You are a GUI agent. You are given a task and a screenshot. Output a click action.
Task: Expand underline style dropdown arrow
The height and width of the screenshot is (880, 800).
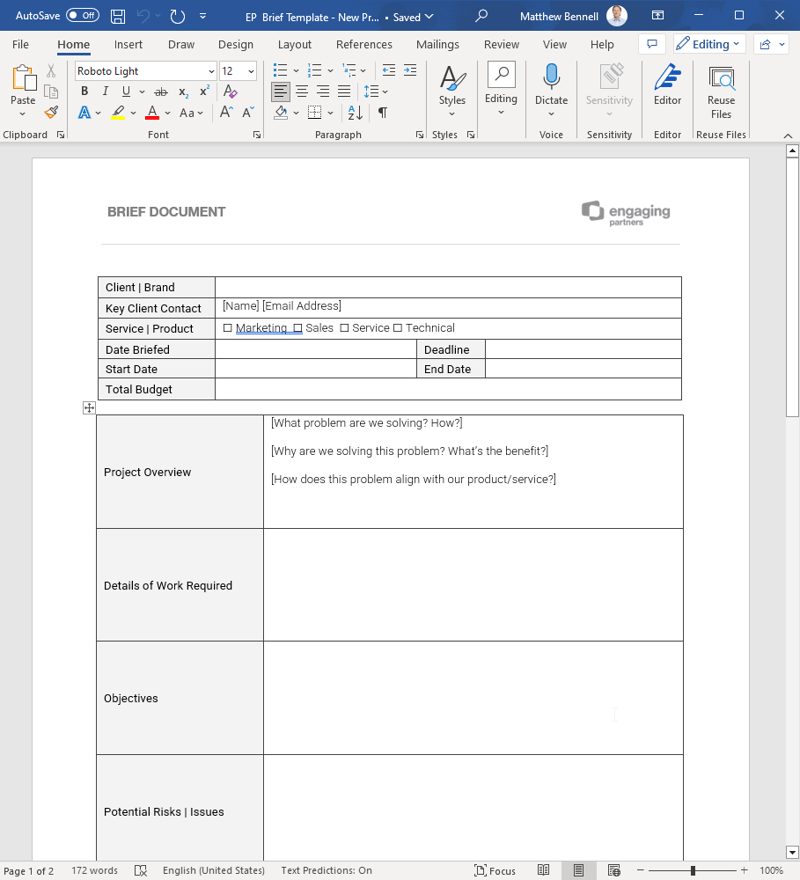(x=142, y=91)
